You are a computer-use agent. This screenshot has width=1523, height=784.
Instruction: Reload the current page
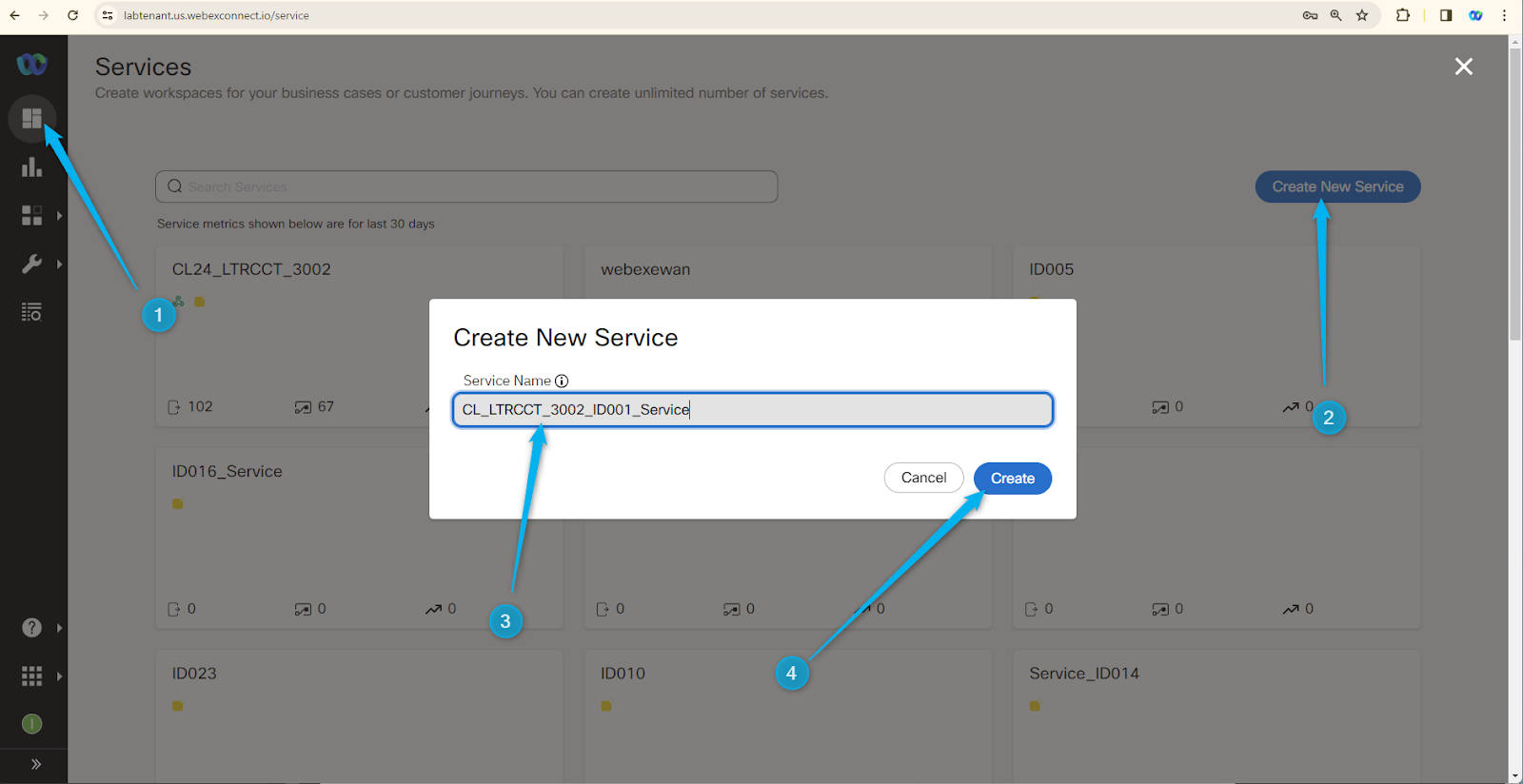click(73, 15)
